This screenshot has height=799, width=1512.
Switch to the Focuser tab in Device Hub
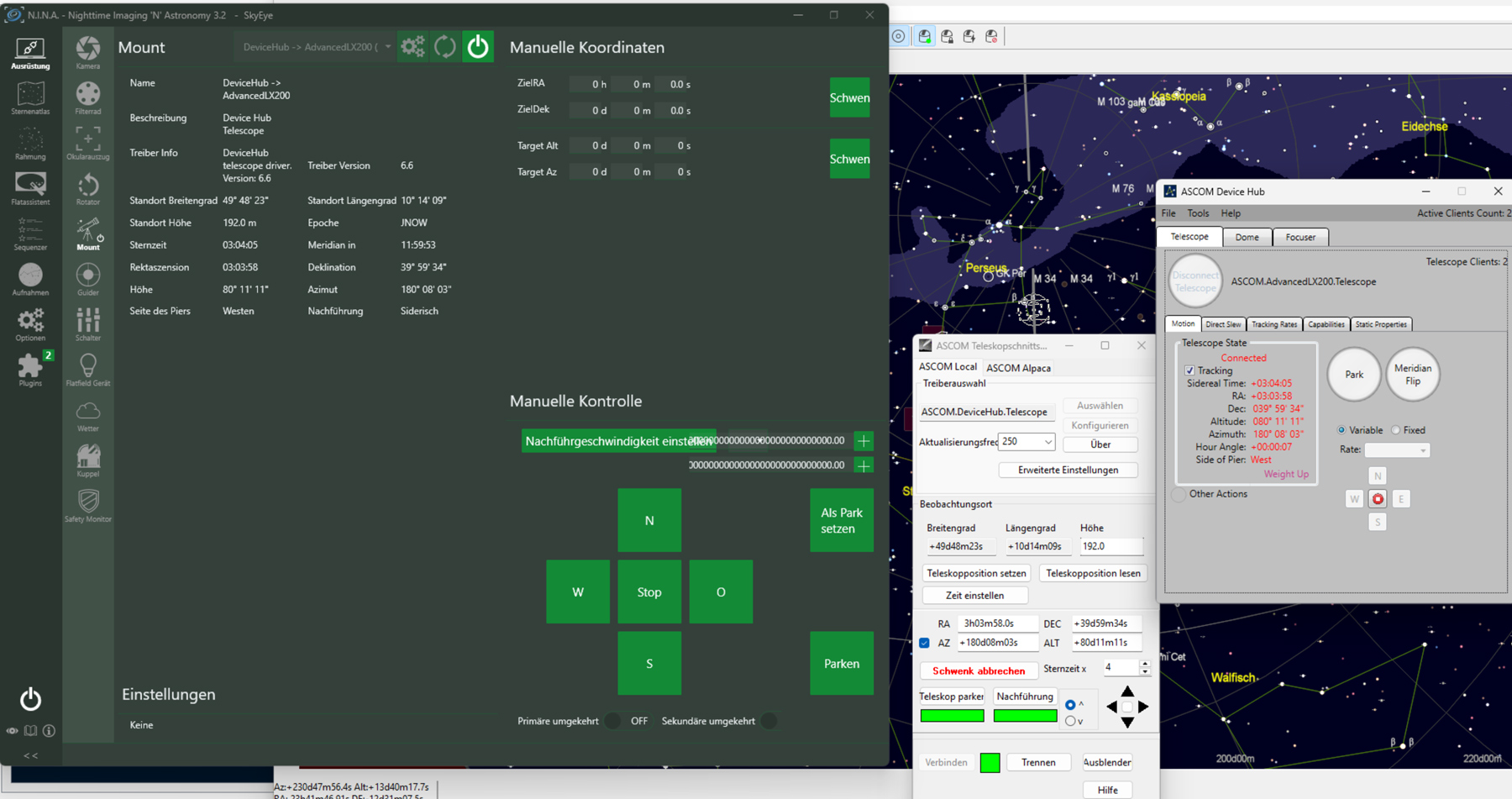pos(1300,237)
